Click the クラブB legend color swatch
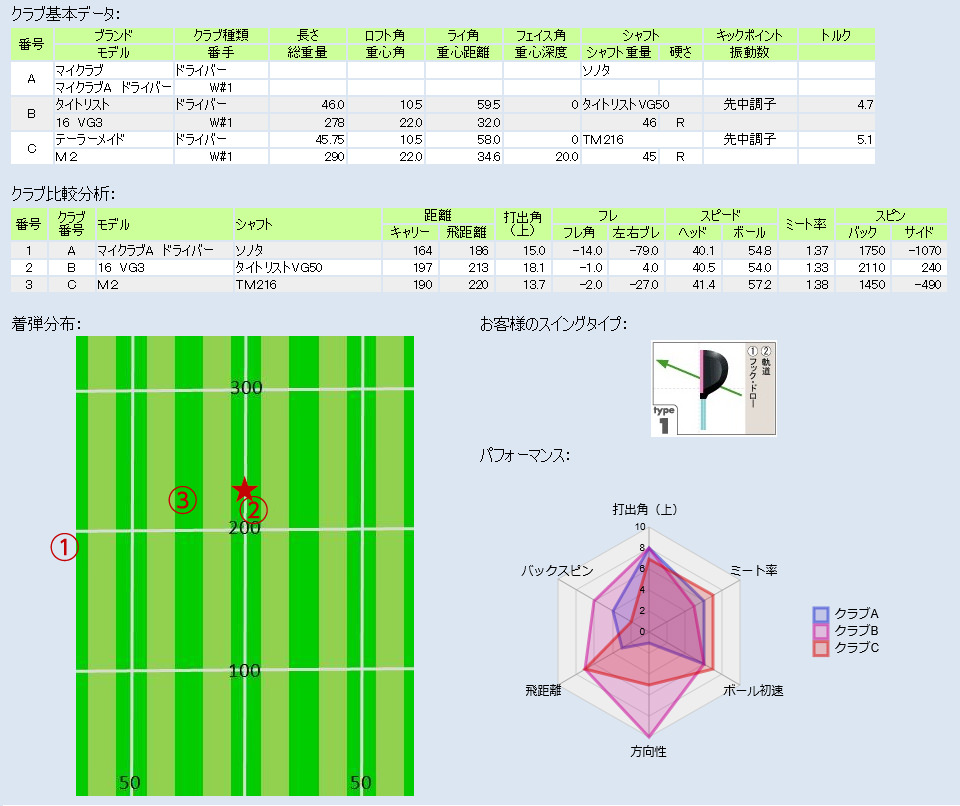 (x=820, y=631)
